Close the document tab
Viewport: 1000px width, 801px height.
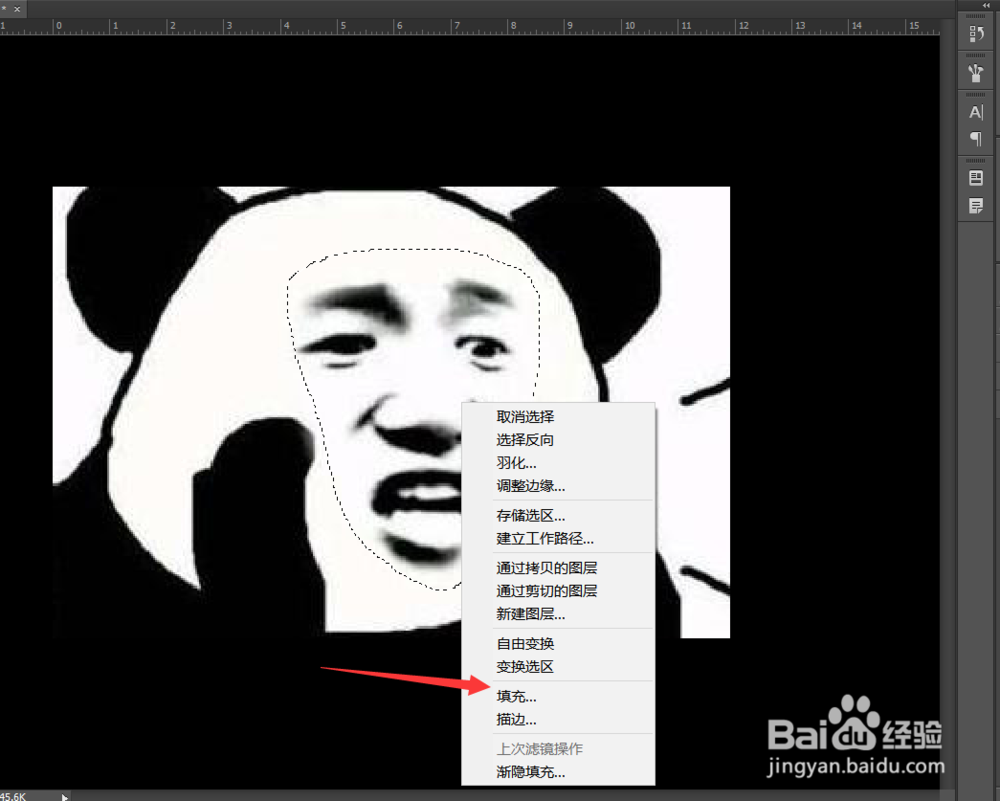tap(17, 9)
